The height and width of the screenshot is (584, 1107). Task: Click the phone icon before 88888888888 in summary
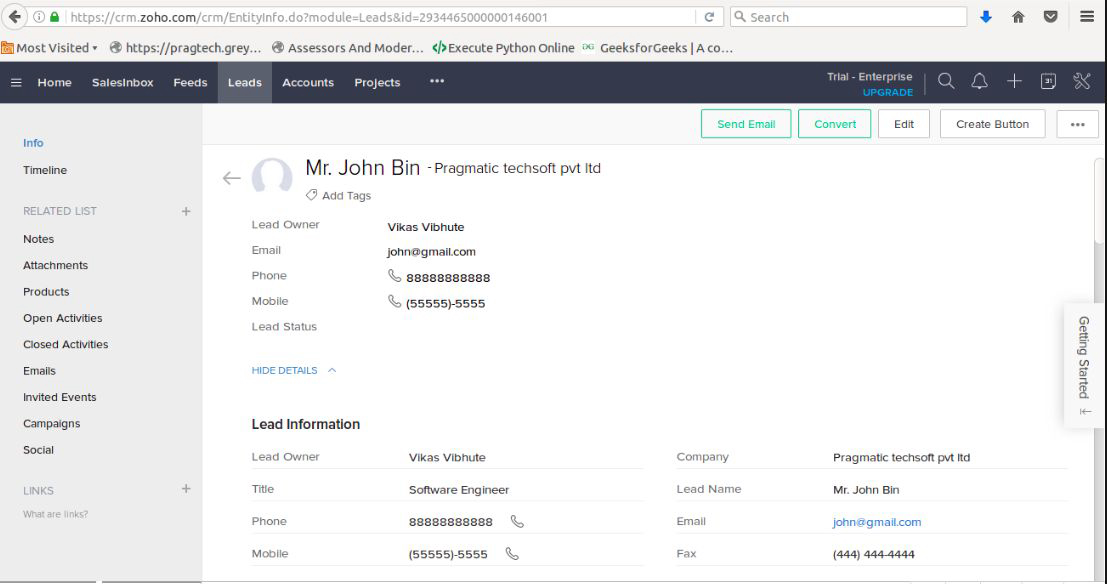tap(395, 275)
